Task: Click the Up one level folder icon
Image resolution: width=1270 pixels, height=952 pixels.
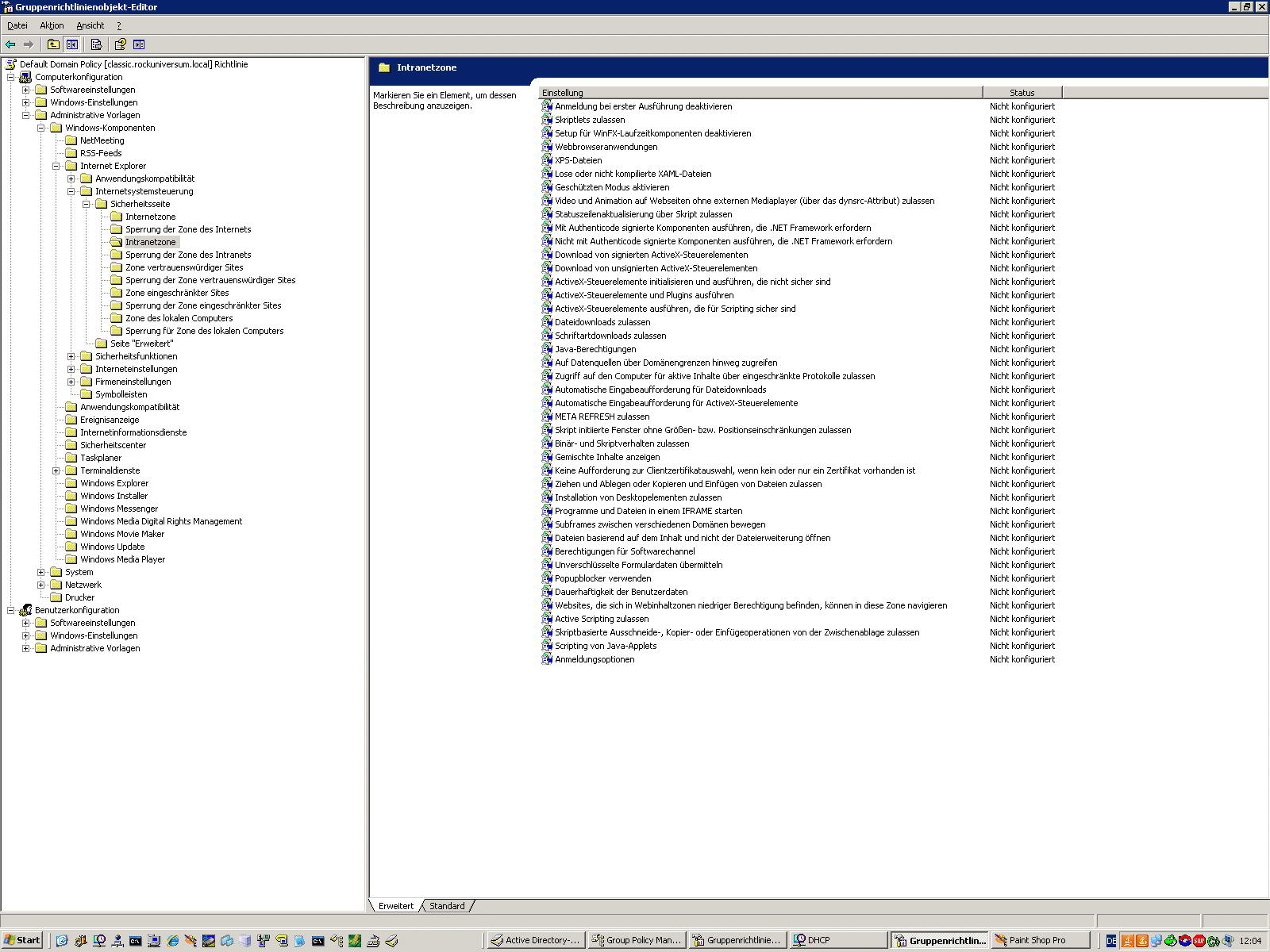Action: click(53, 44)
